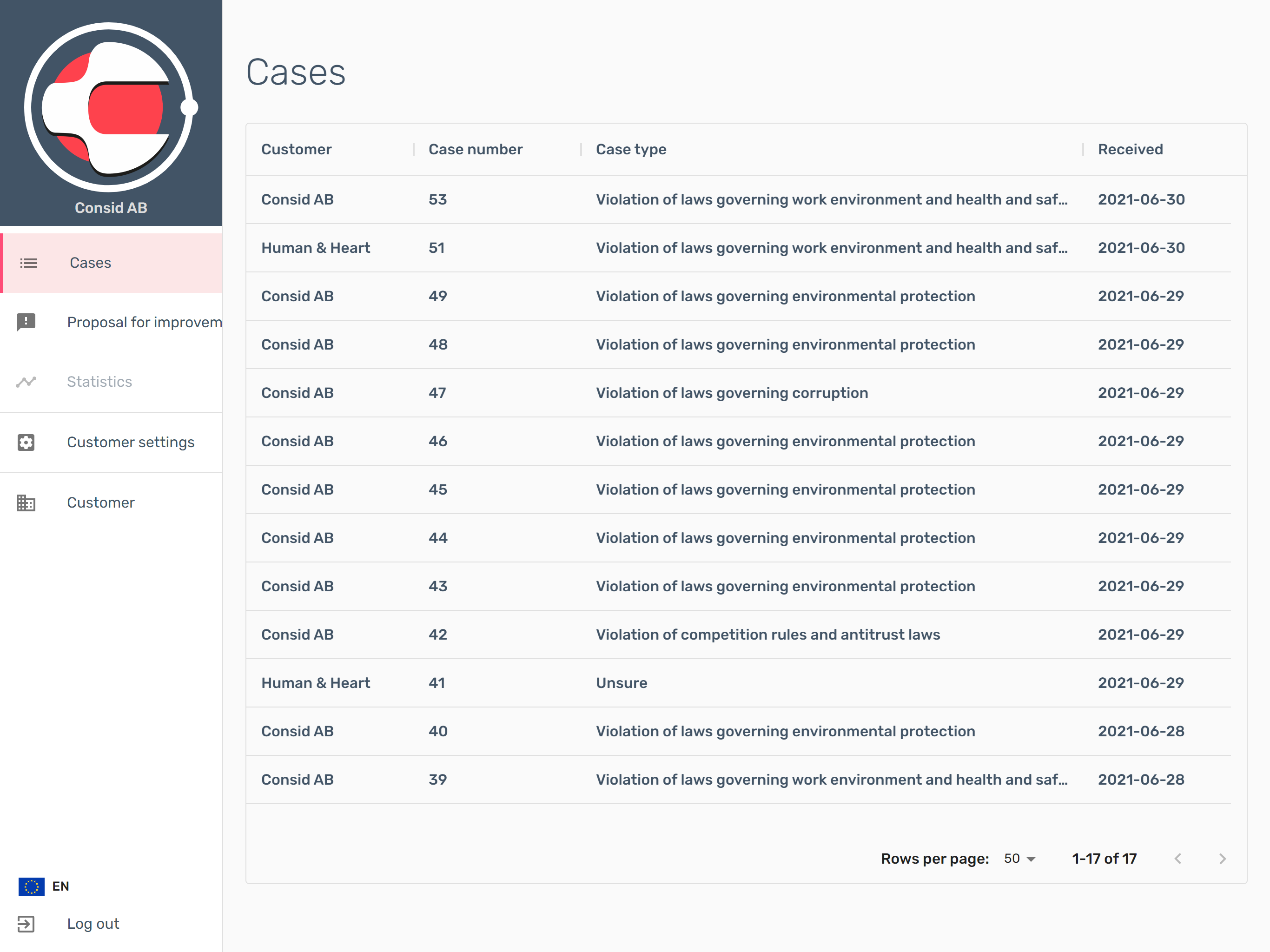The width and height of the screenshot is (1270, 952).
Task: Sort by Case type column header
Action: coord(631,149)
